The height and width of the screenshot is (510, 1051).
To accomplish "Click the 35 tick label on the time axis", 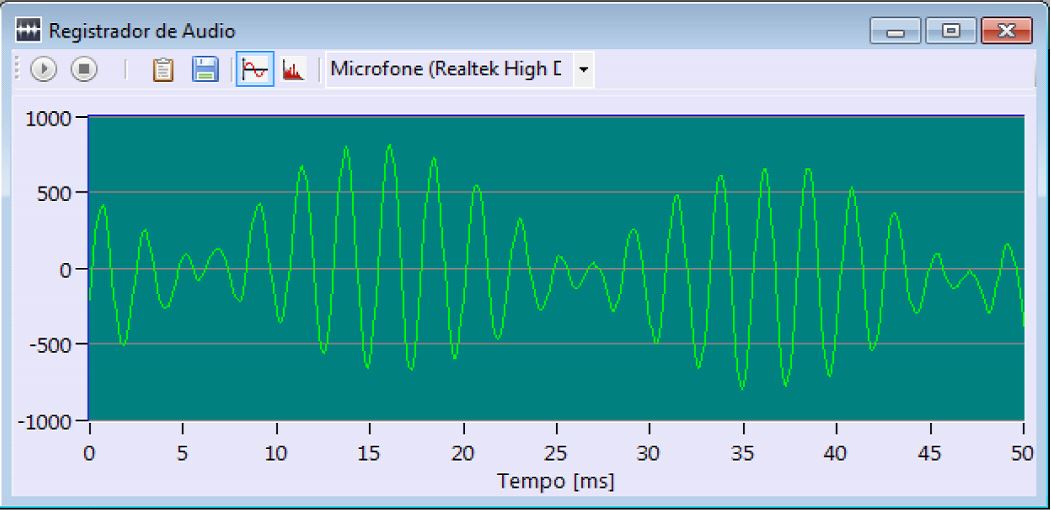I will pyautogui.click(x=743, y=454).
